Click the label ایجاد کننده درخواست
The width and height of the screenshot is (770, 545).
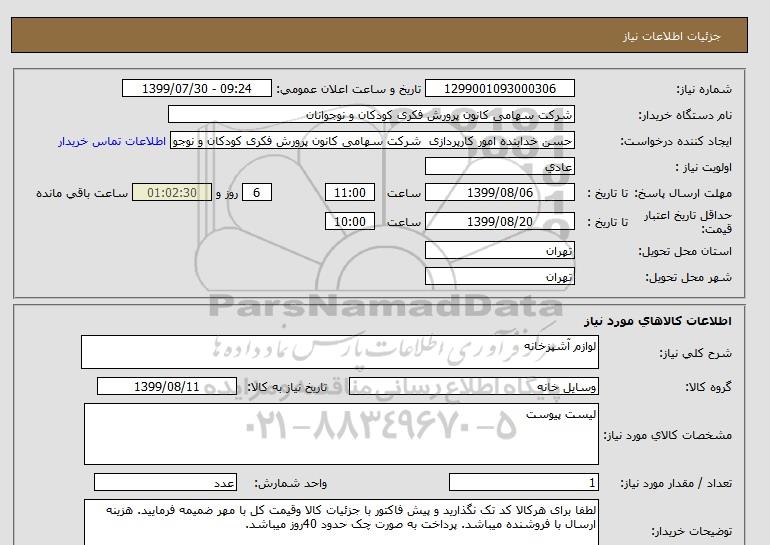[676, 141]
